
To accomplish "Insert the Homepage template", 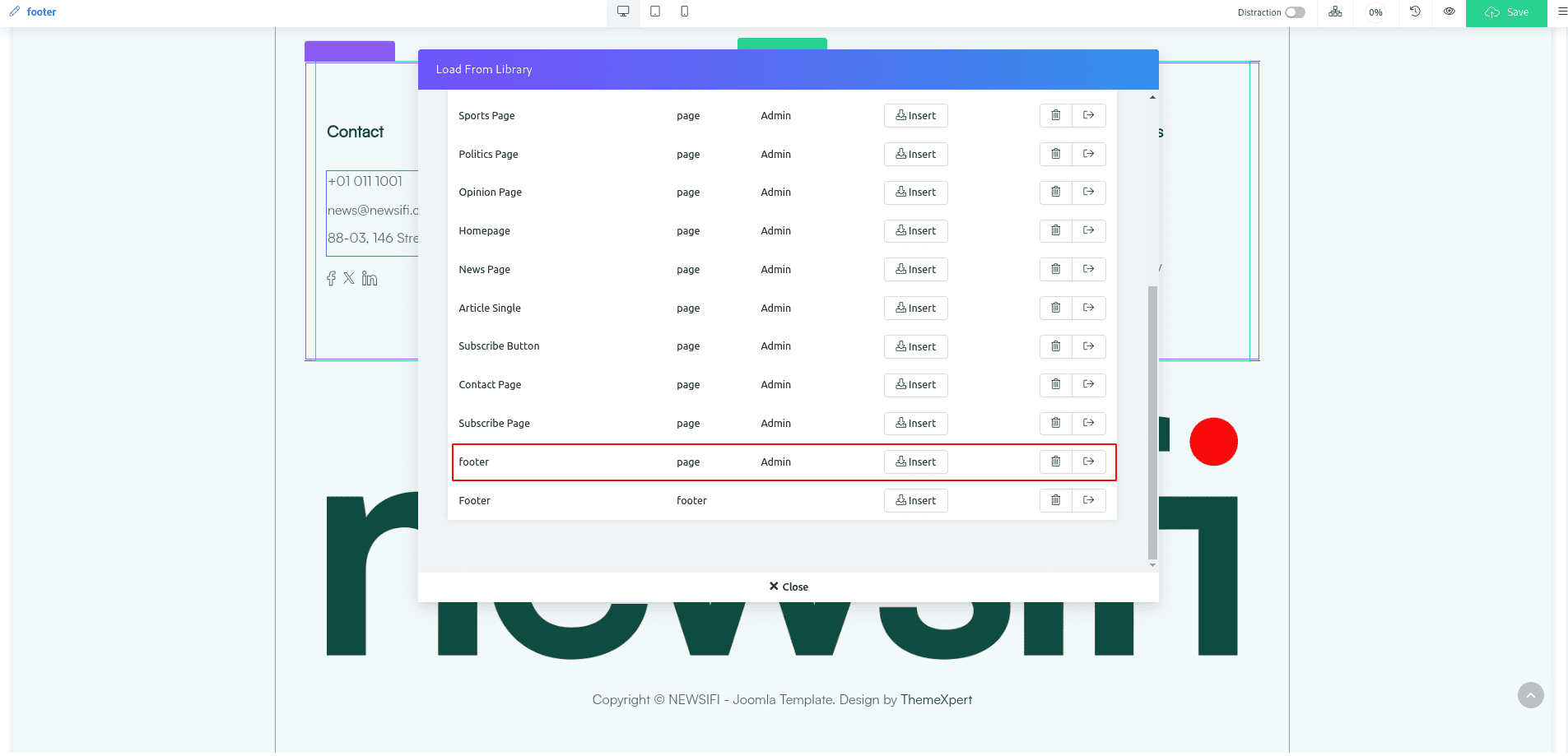I will (915, 230).
